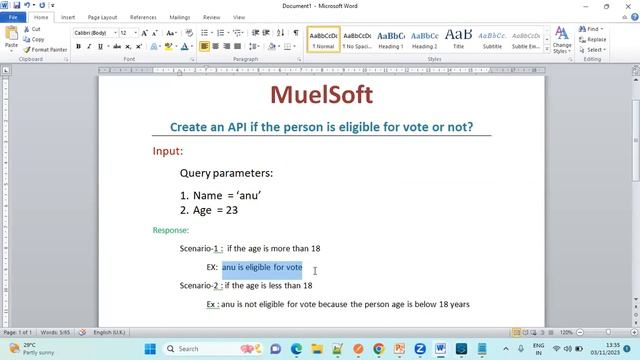
Task: Open Change Case dropdown
Action: pyautogui.click(x=171, y=33)
